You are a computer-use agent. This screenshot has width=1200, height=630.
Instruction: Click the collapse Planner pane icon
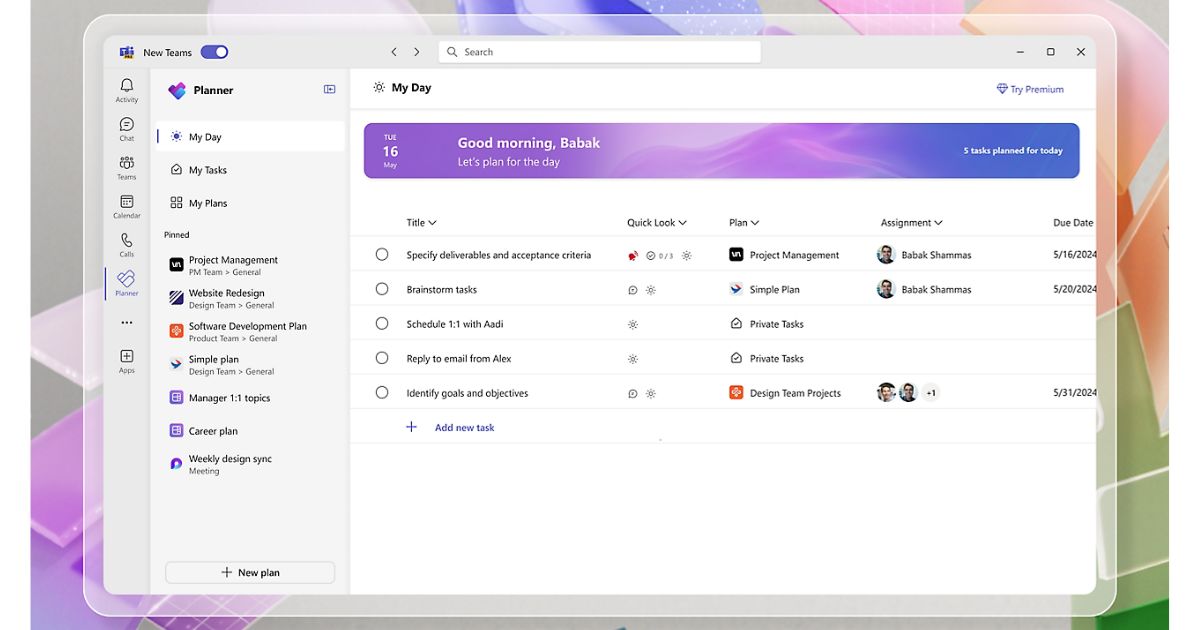tap(329, 90)
